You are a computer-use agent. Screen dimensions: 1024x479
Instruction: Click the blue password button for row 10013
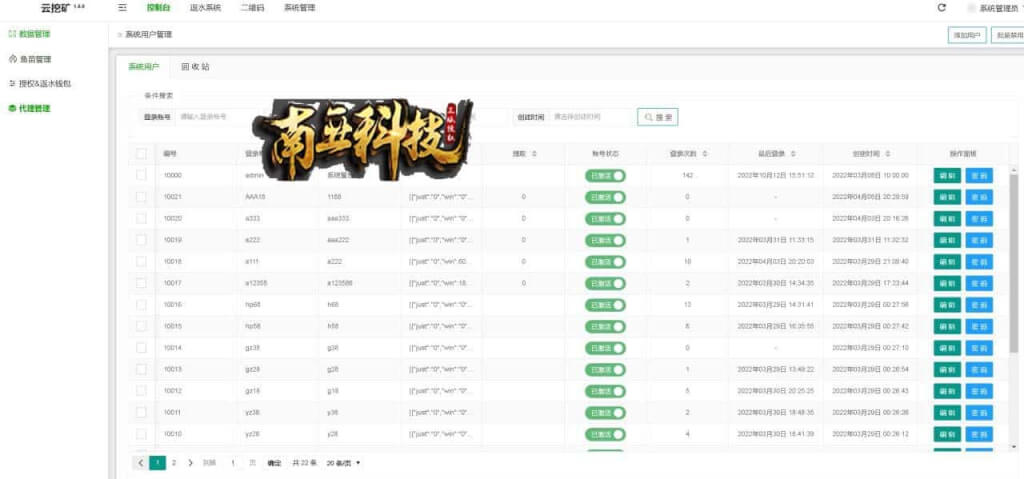(979, 369)
